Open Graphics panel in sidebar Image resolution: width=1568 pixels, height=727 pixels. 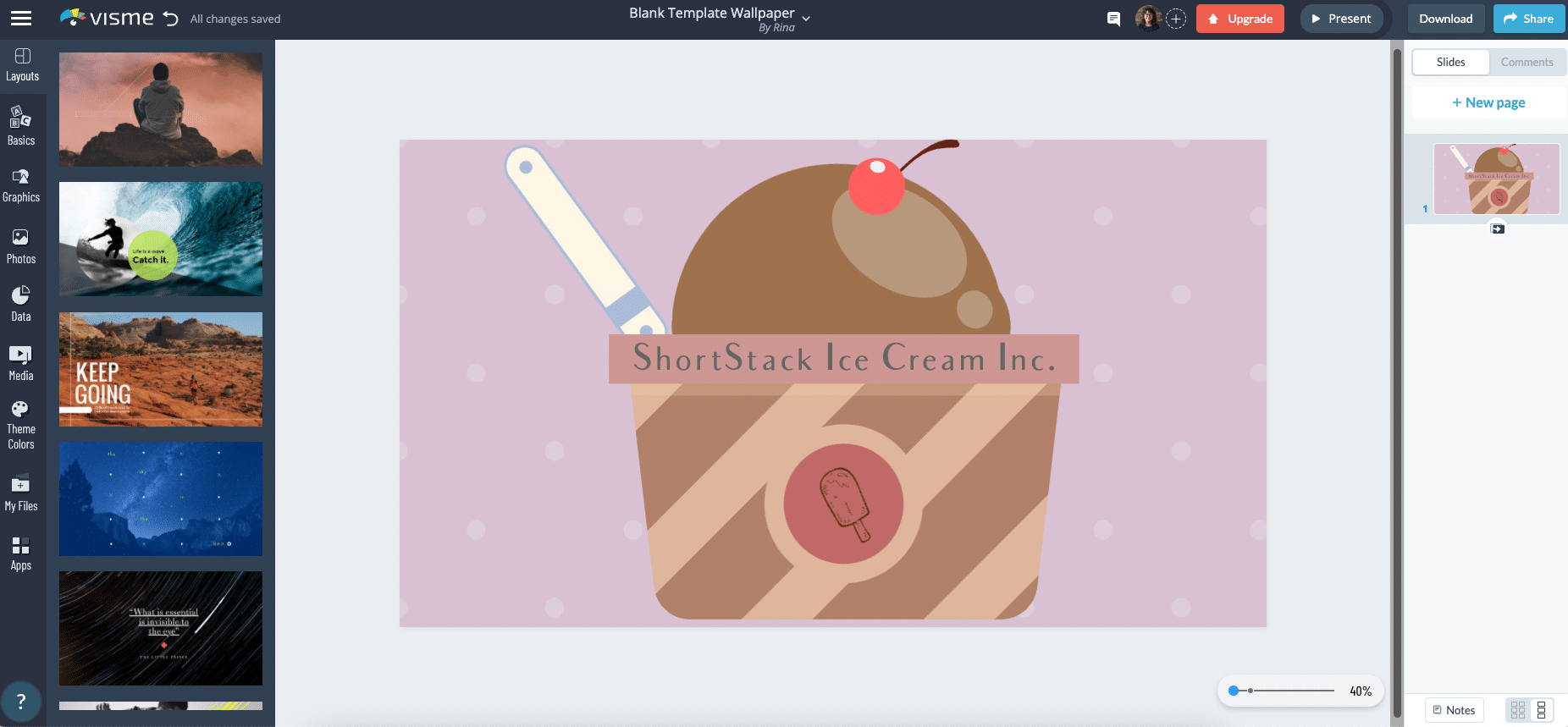pyautogui.click(x=21, y=186)
